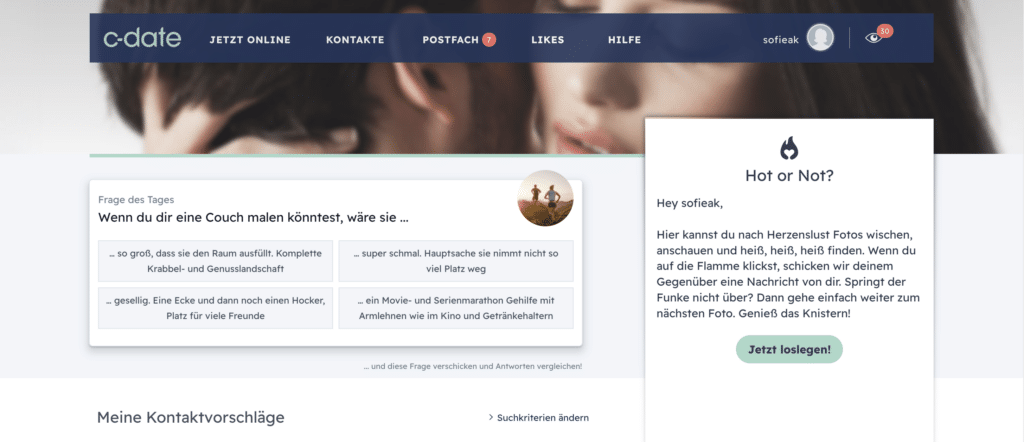Click the Hot or Not flame icon

click(x=789, y=148)
